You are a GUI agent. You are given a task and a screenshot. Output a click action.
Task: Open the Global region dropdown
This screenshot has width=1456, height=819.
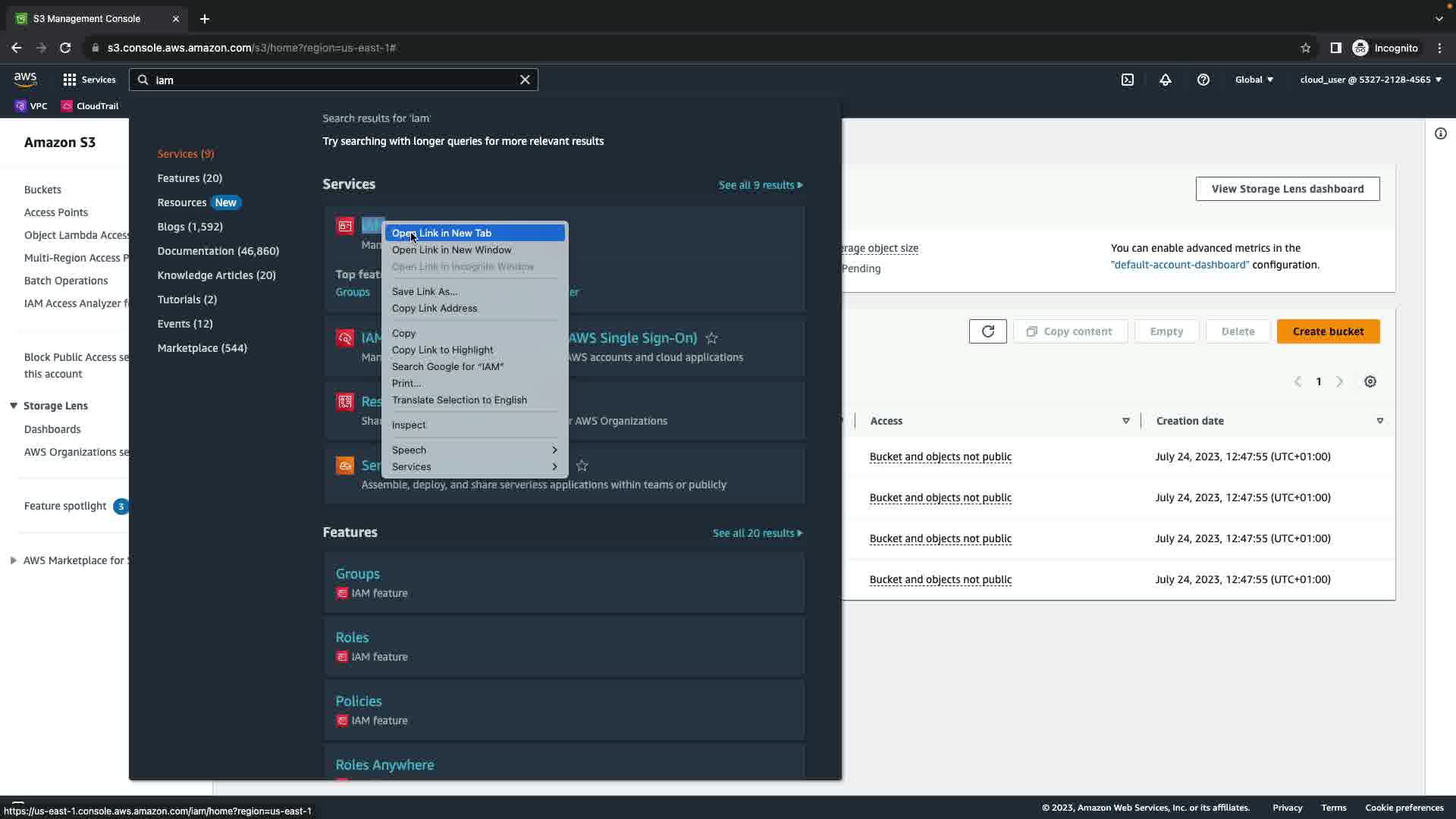(x=1254, y=80)
